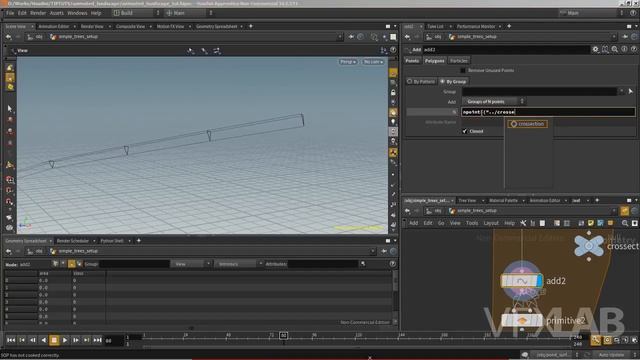Add a new pane tab with plus in the scene view

point(251,27)
